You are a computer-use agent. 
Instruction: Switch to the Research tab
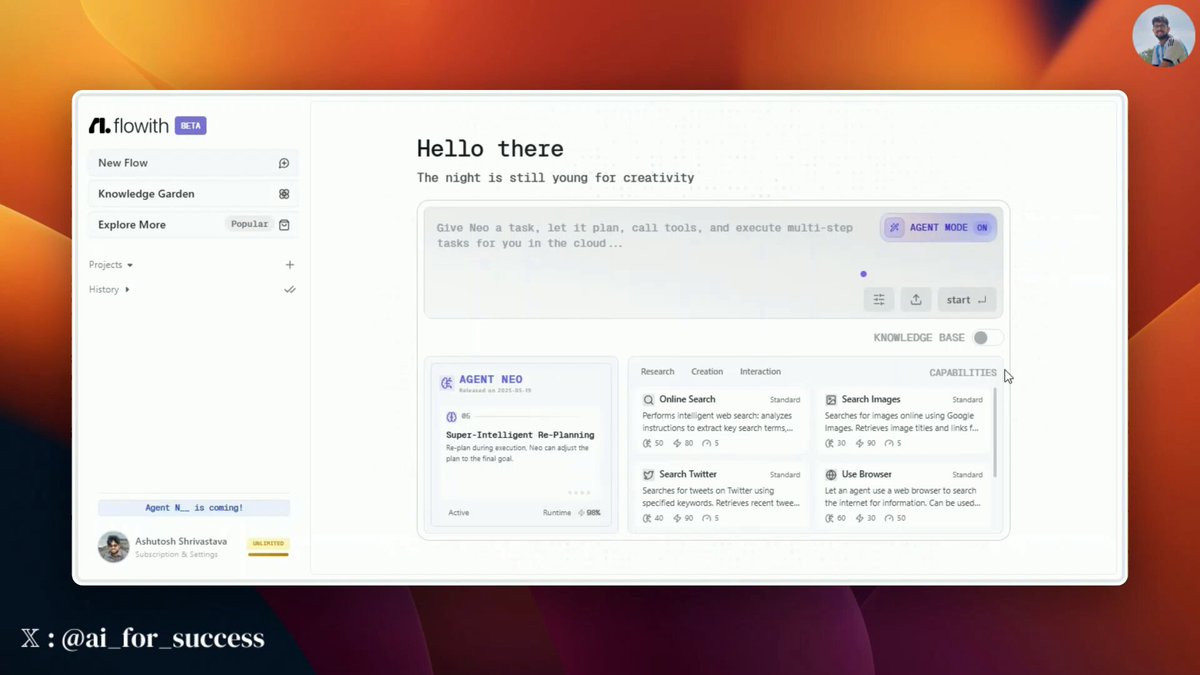coord(657,372)
